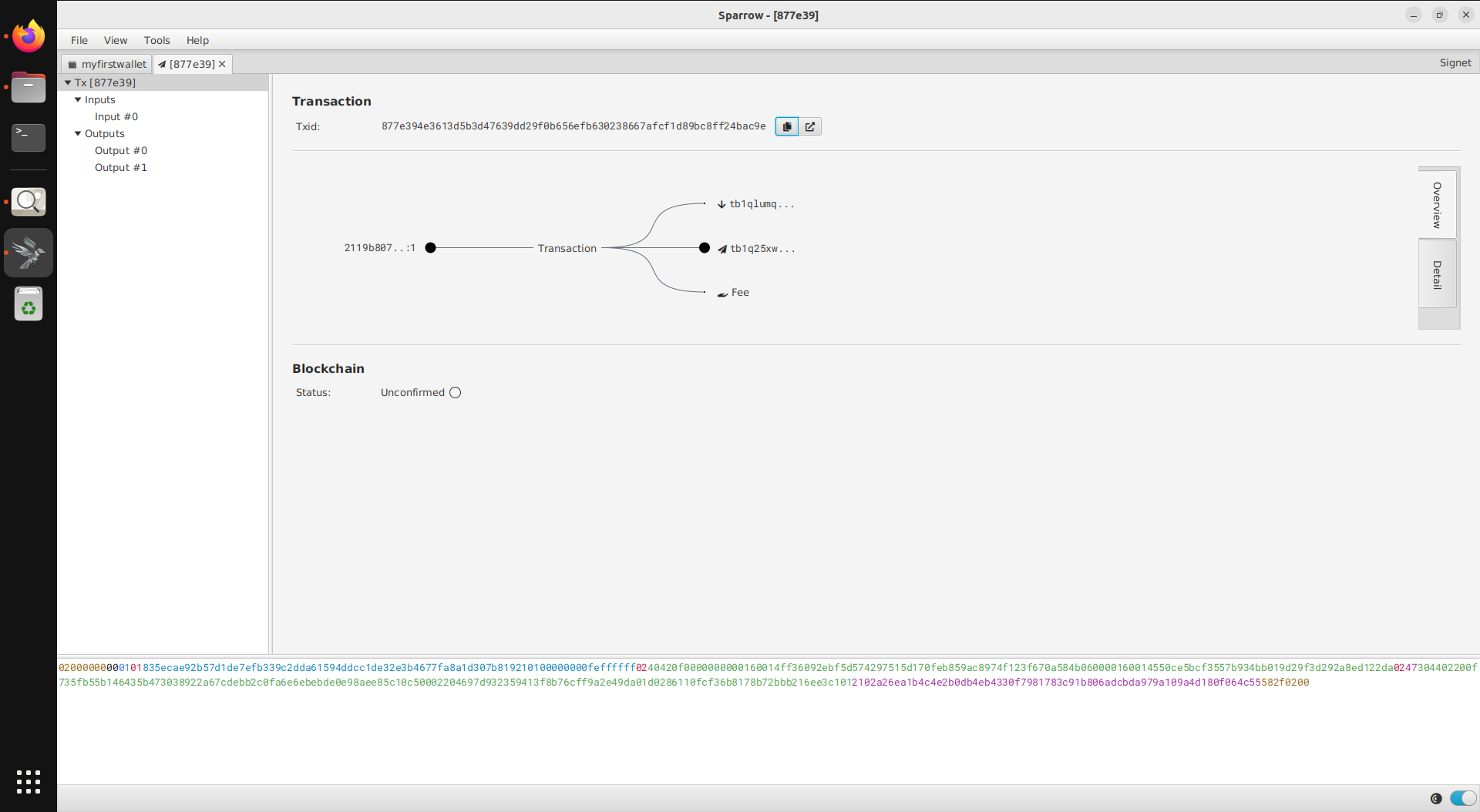Select Input #0 in the tree
1480x812 pixels.
coord(116,116)
